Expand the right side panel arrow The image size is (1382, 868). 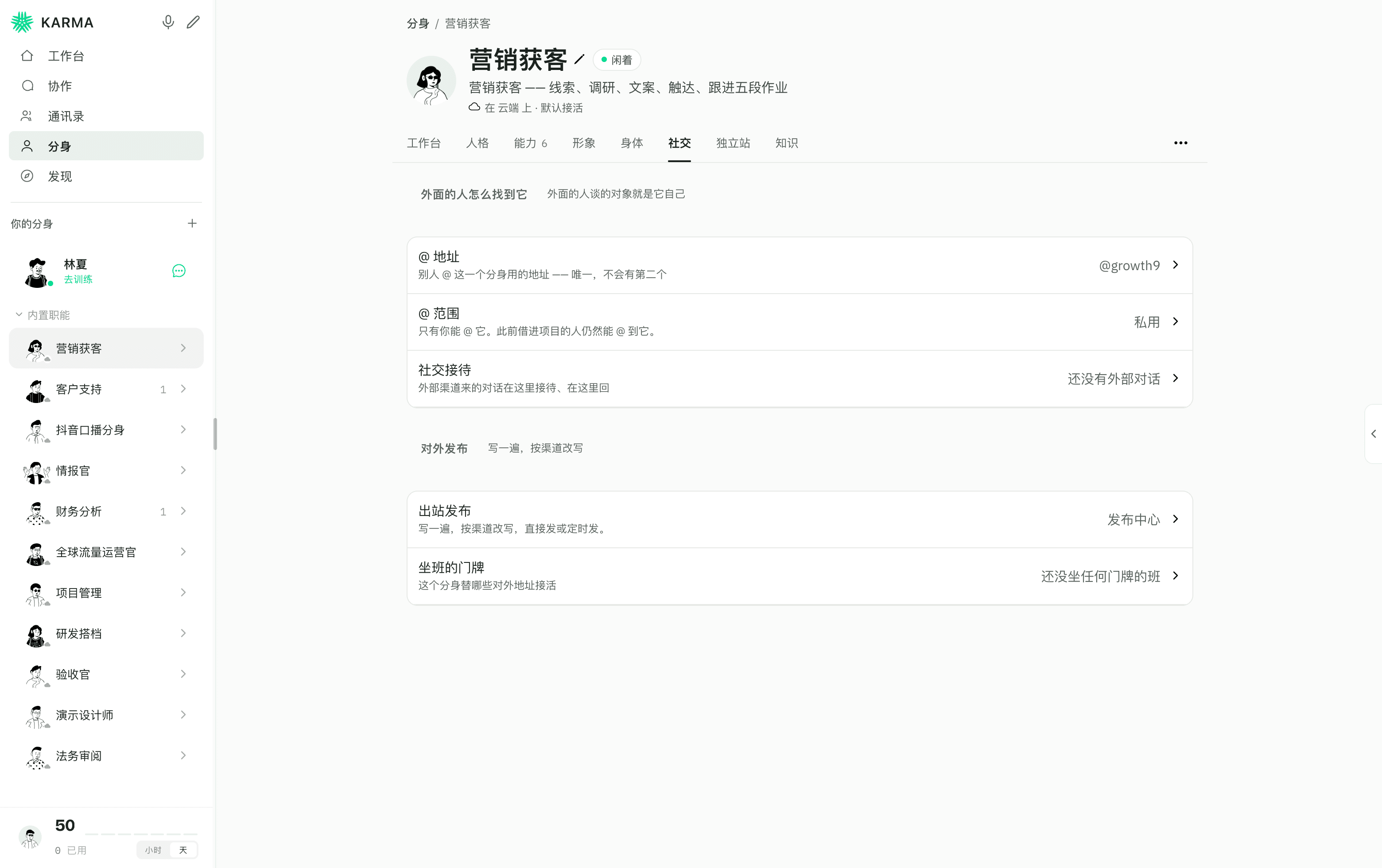click(x=1374, y=434)
